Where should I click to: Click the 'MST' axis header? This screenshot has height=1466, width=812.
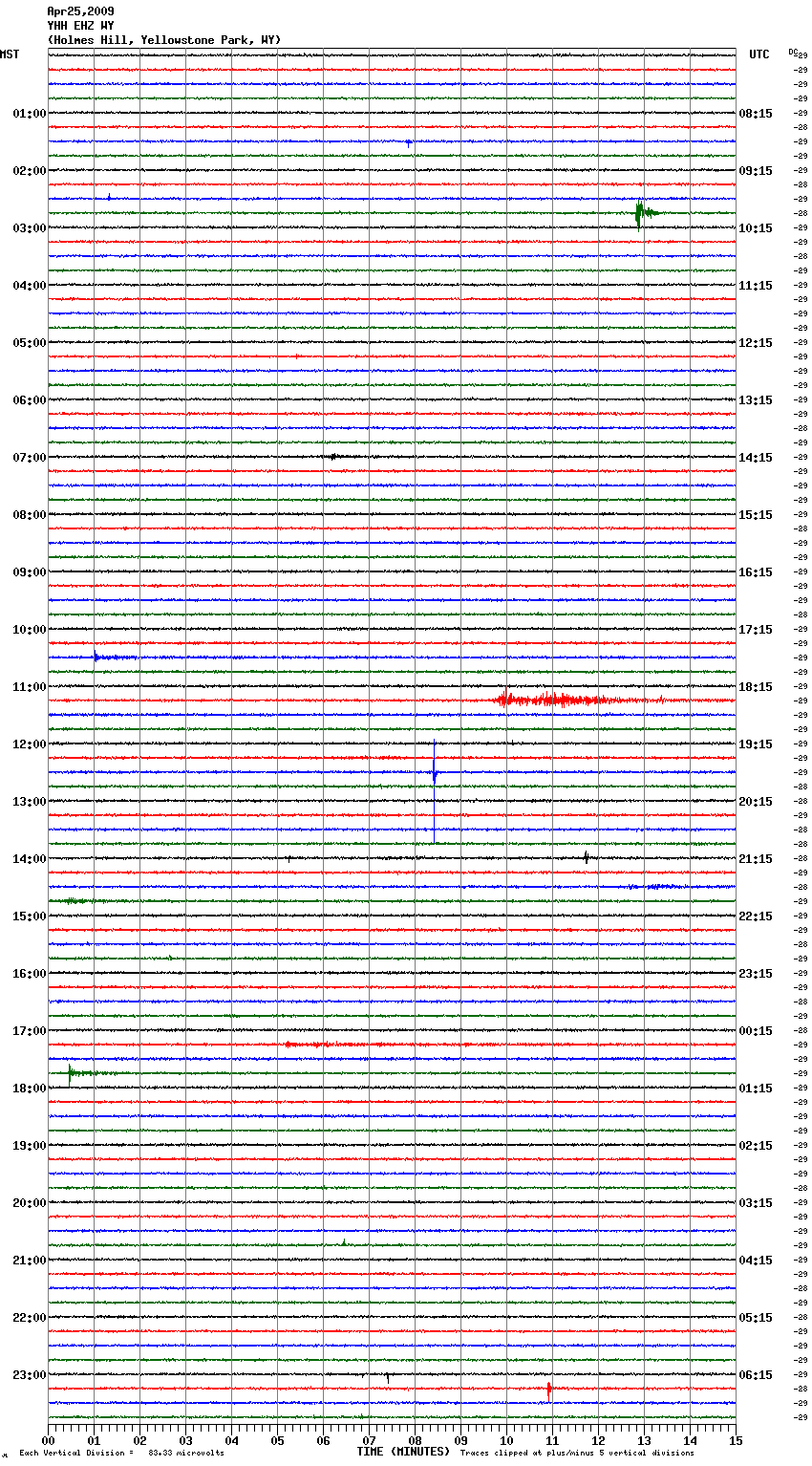coord(10,54)
